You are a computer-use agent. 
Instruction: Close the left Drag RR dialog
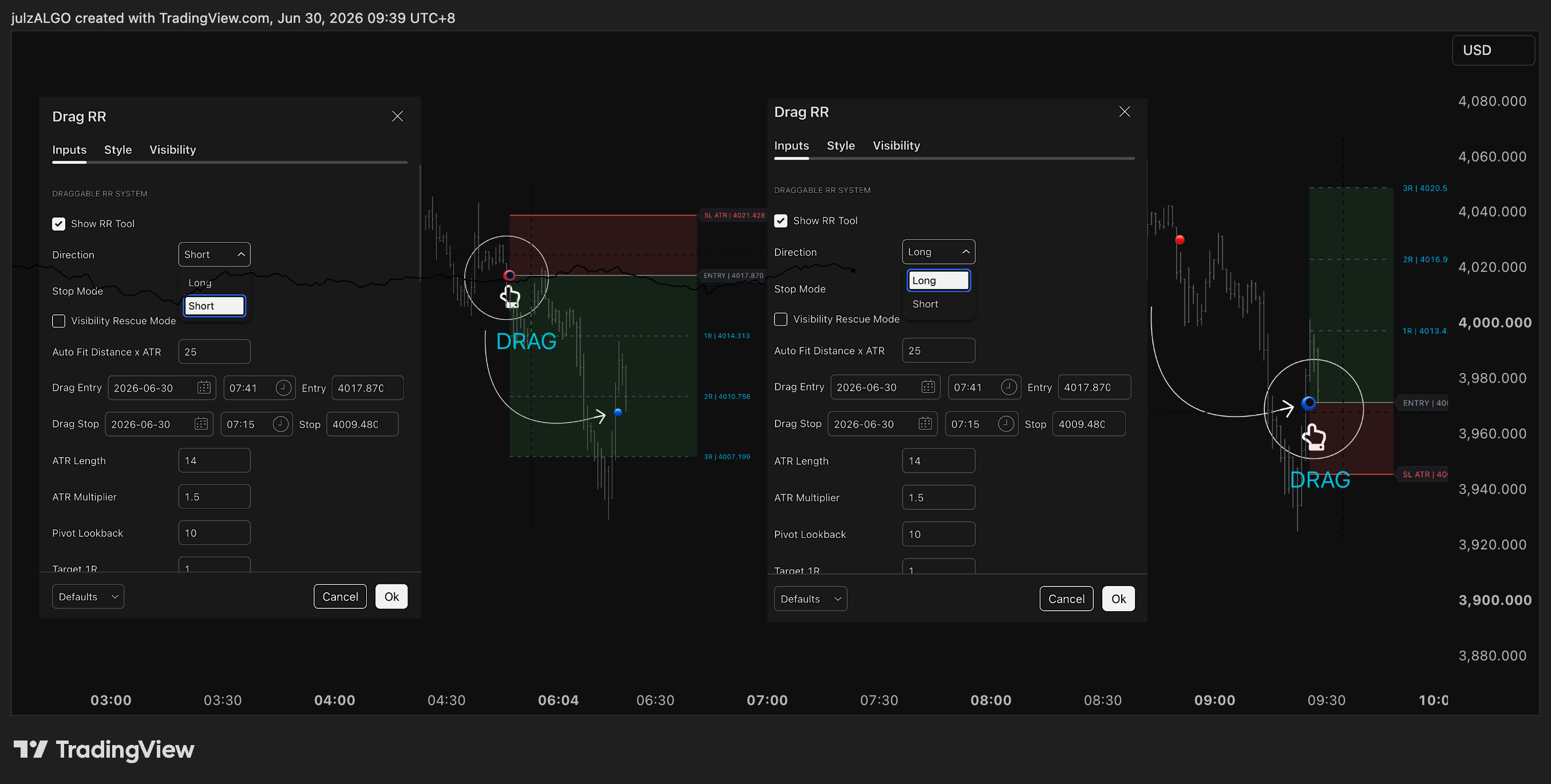point(397,116)
